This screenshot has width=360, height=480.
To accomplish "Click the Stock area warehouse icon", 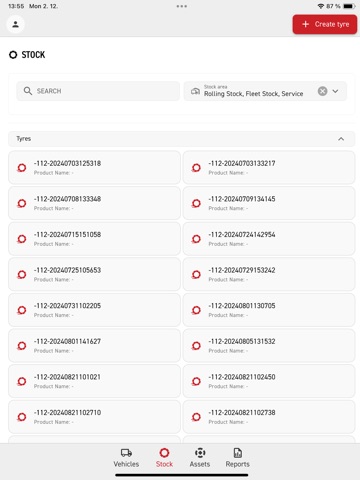I will coord(195,91).
